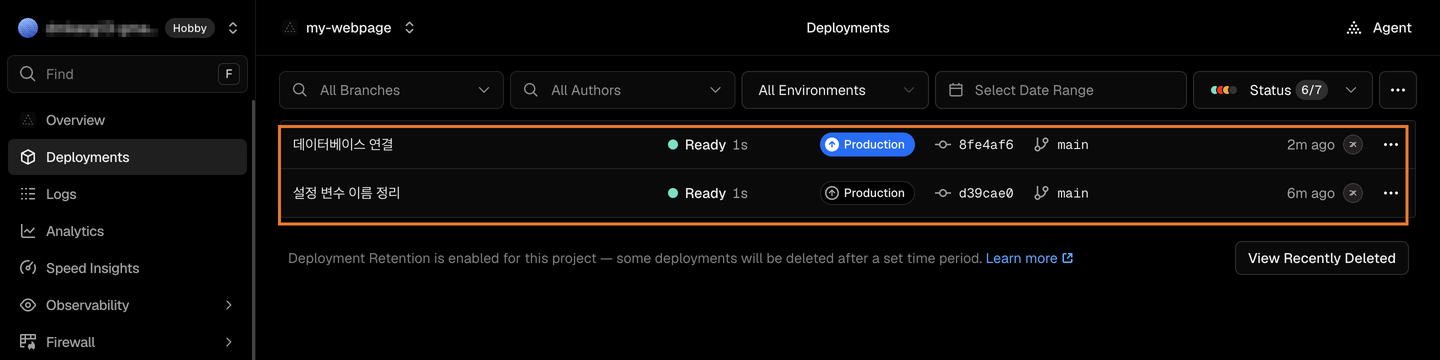Open the Select Date Range picker
Screen dimensions: 1440x360
pos(1060,90)
